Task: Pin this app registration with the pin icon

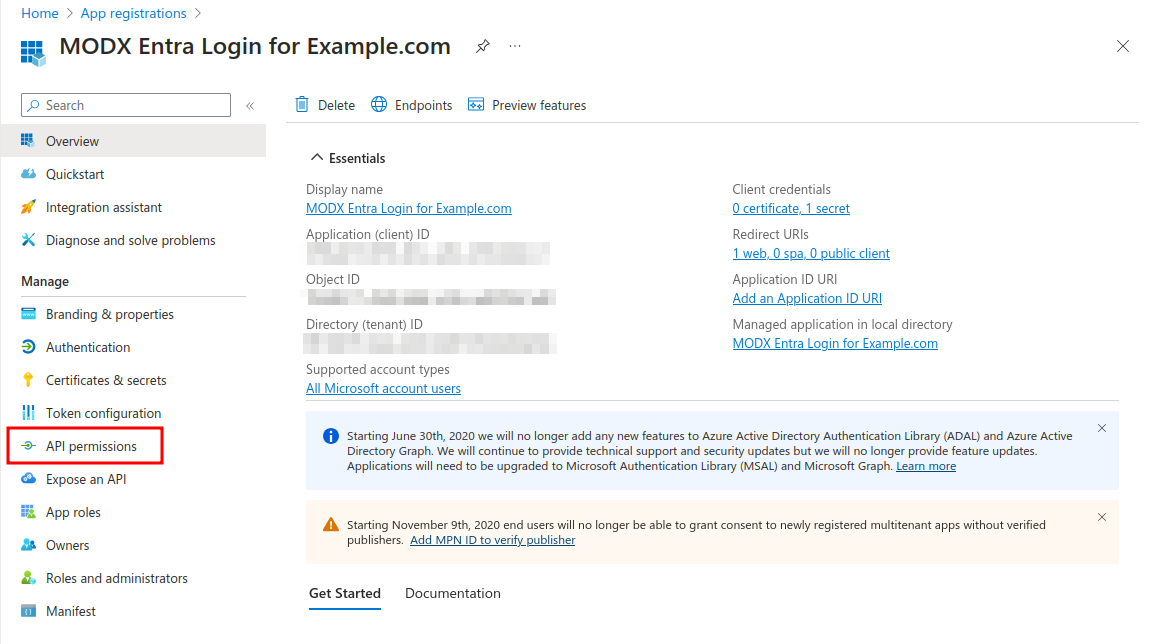Action: [x=483, y=46]
